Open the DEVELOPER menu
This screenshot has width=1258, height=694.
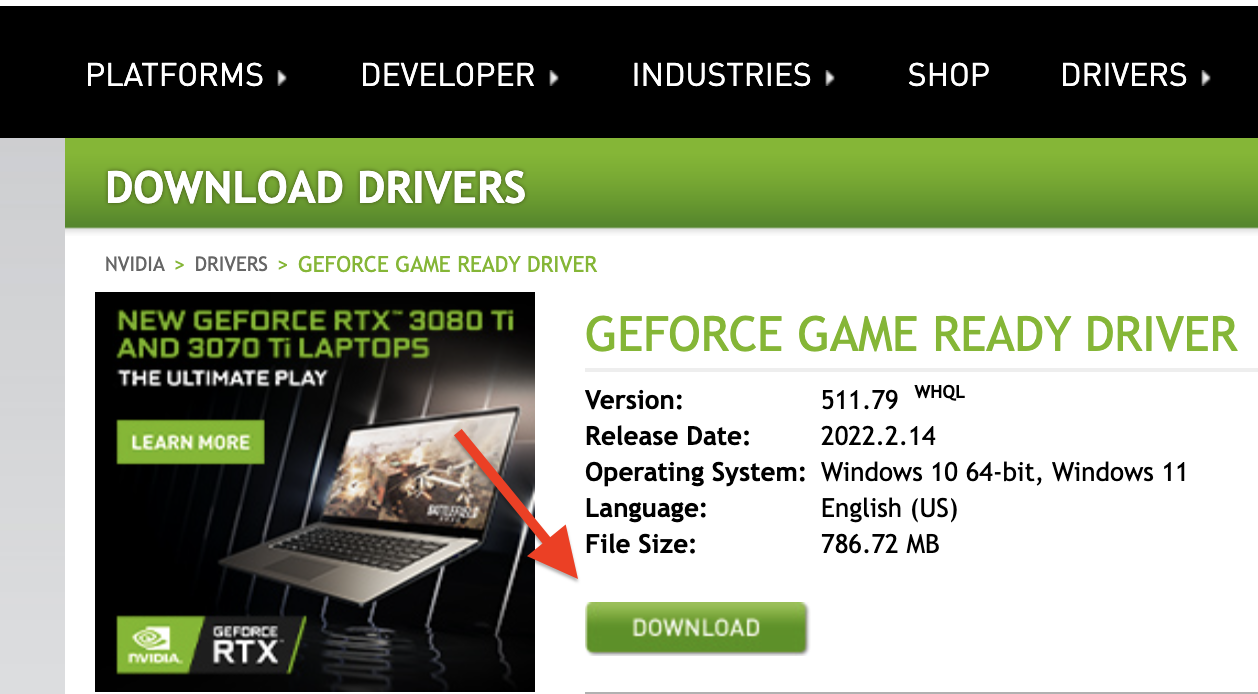click(x=448, y=75)
